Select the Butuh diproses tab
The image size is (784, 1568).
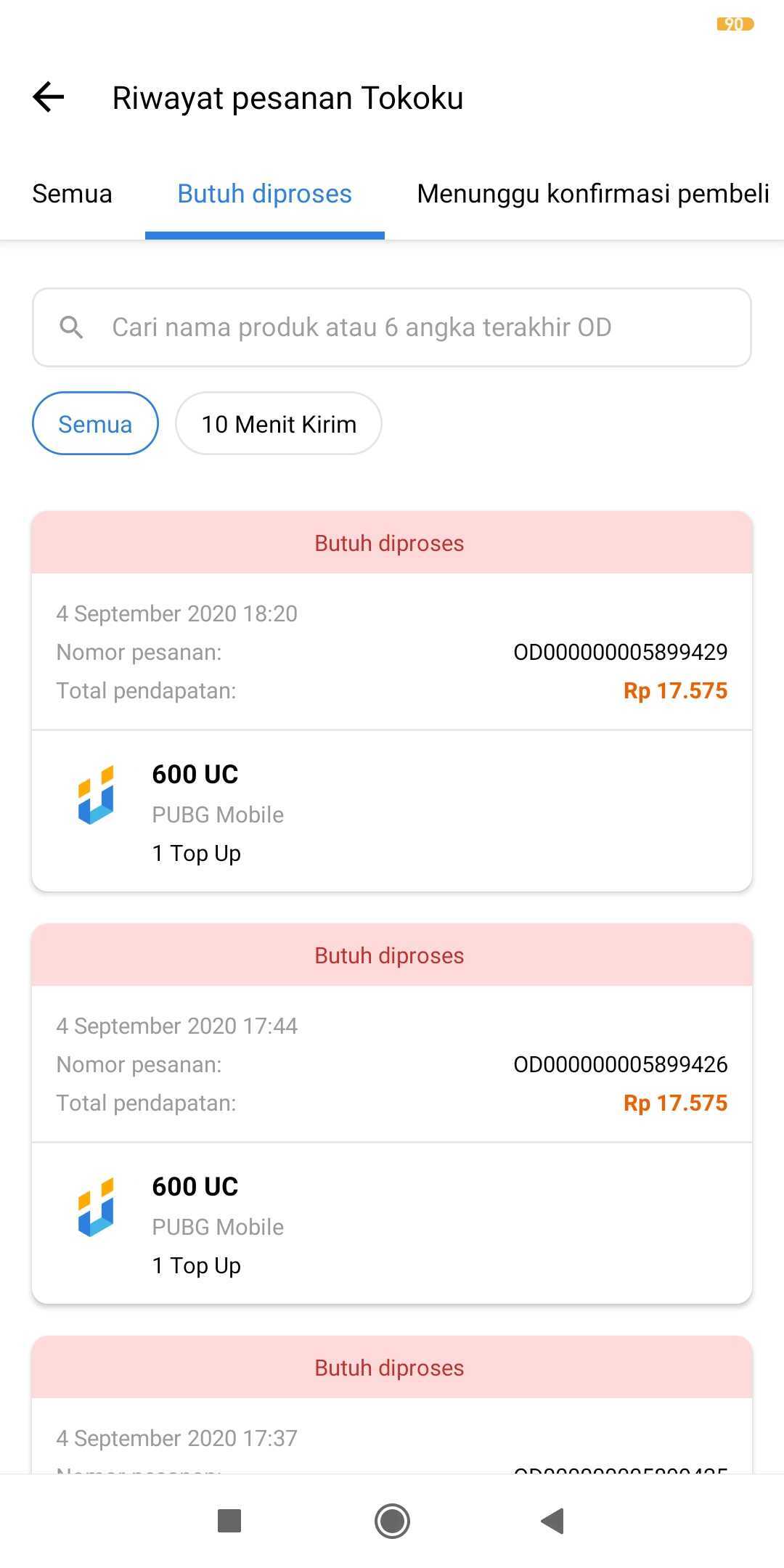(264, 194)
